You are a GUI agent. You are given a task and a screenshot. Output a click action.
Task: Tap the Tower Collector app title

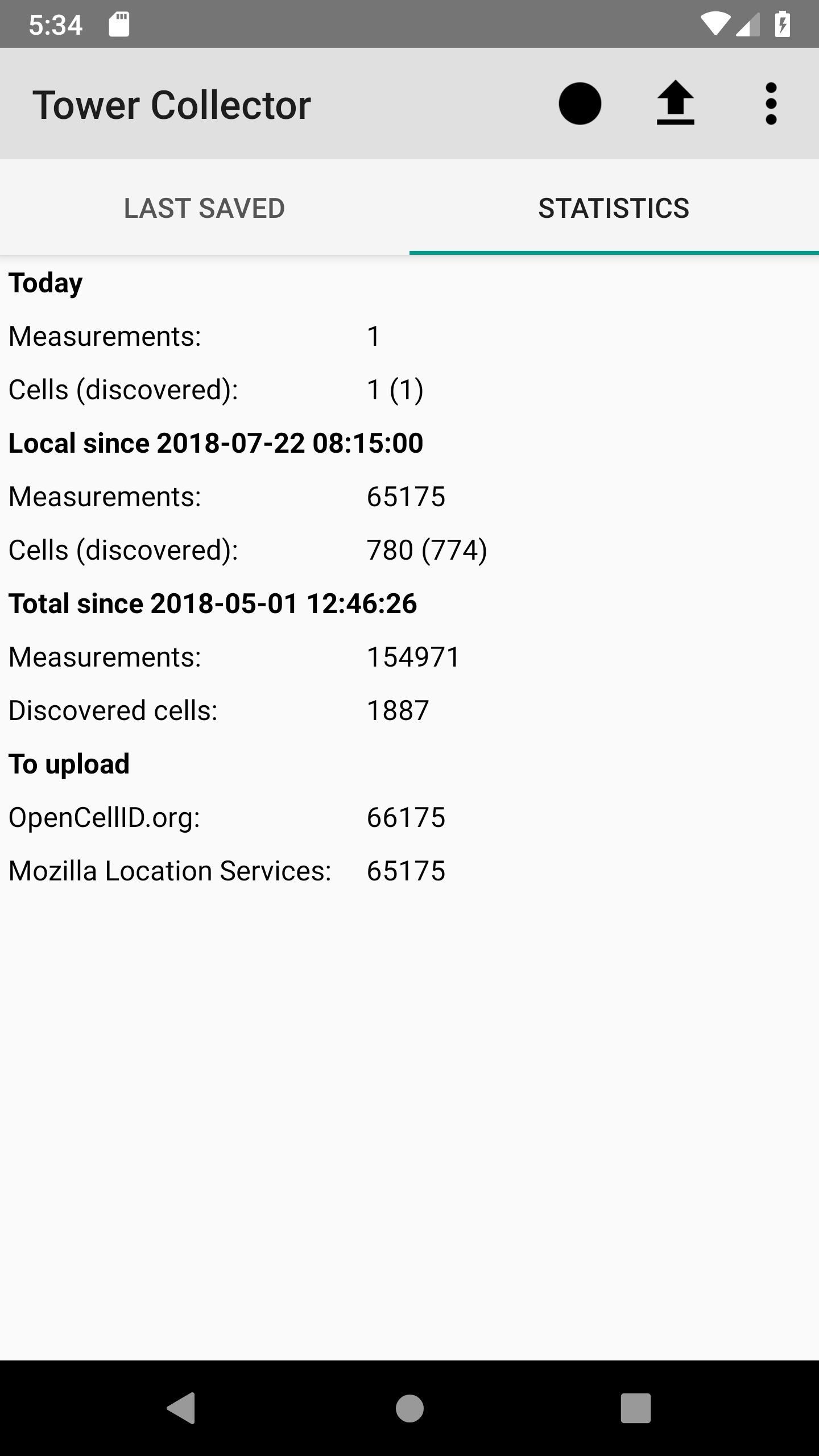[172, 105]
